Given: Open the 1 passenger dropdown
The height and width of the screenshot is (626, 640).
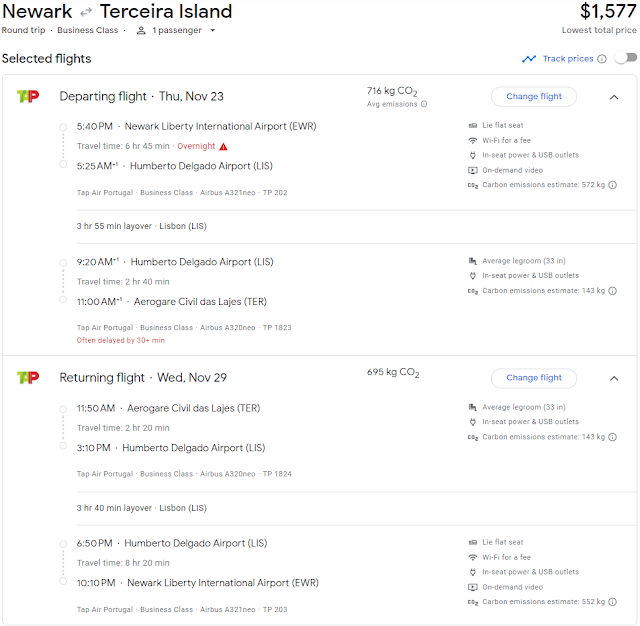Looking at the screenshot, I should pyautogui.click(x=176, y=30).
